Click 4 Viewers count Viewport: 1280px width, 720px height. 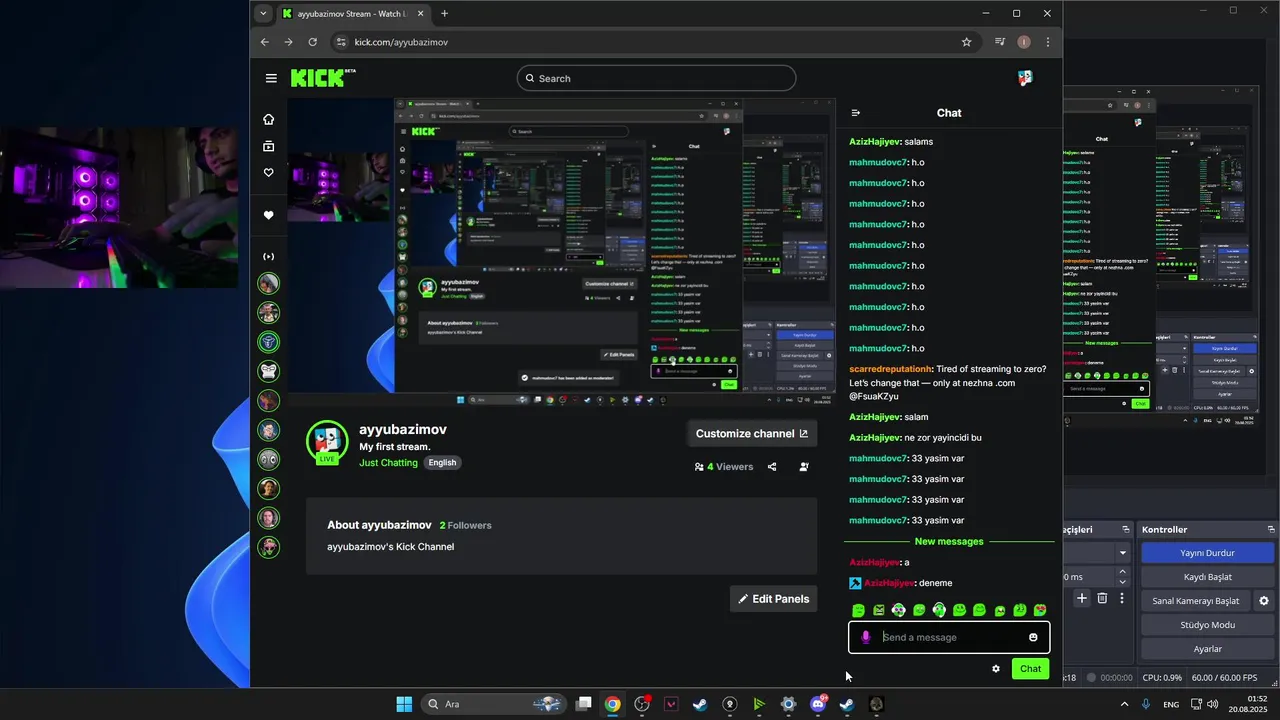[723, 467]
